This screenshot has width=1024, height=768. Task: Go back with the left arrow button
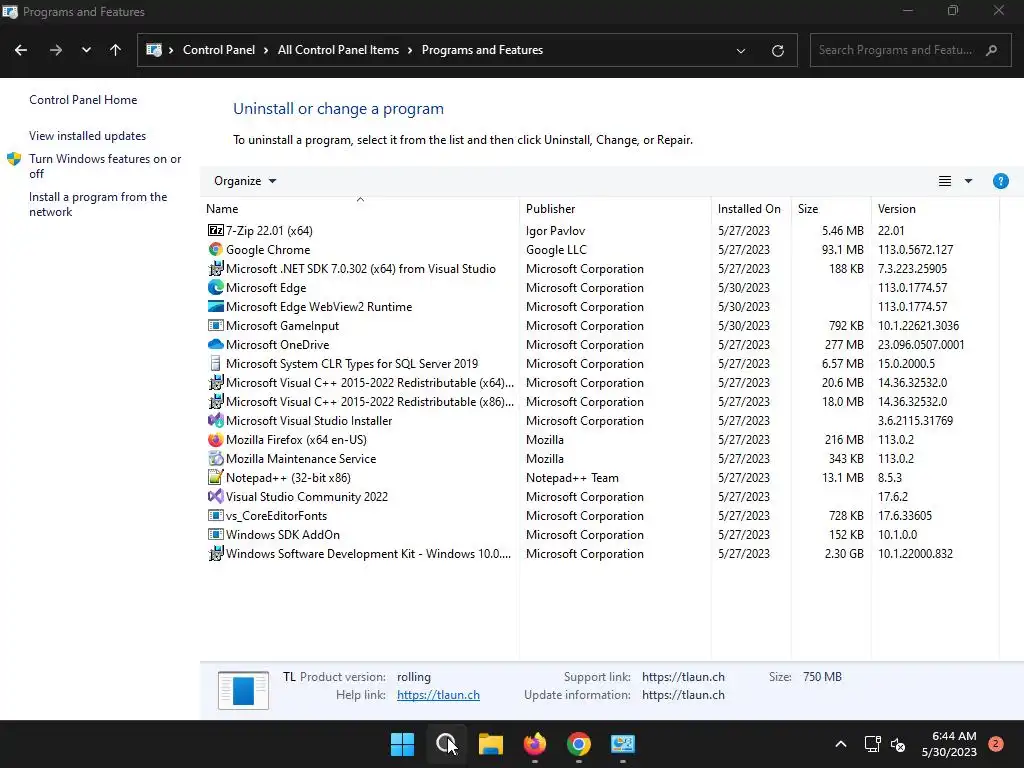click(21, 50)
